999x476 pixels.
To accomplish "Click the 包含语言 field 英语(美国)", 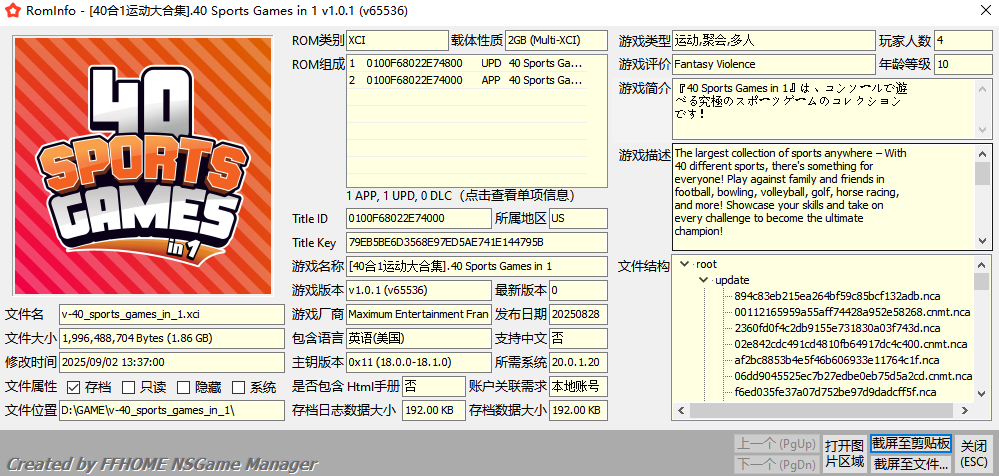I will [x=419, y=338].
